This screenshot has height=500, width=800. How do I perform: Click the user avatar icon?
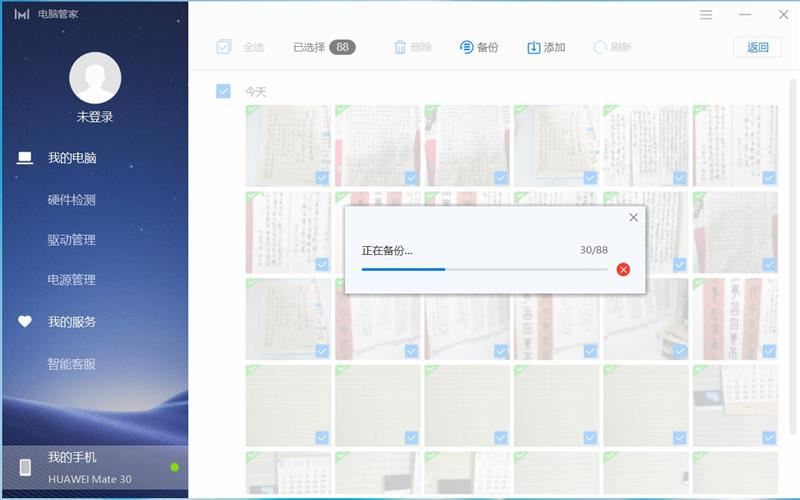pos(95,78)
